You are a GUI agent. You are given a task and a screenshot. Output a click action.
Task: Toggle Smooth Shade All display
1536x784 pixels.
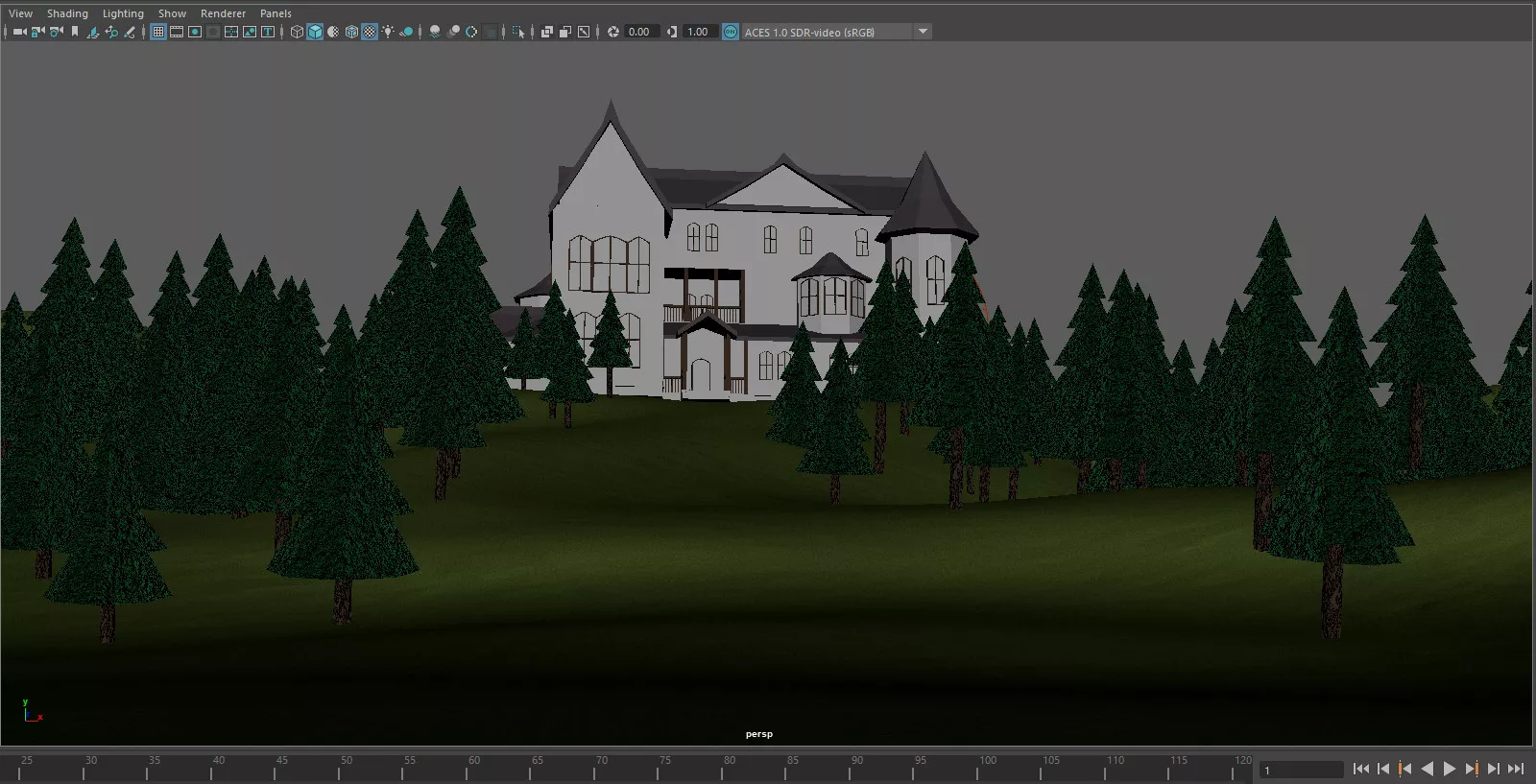[315, 32]
